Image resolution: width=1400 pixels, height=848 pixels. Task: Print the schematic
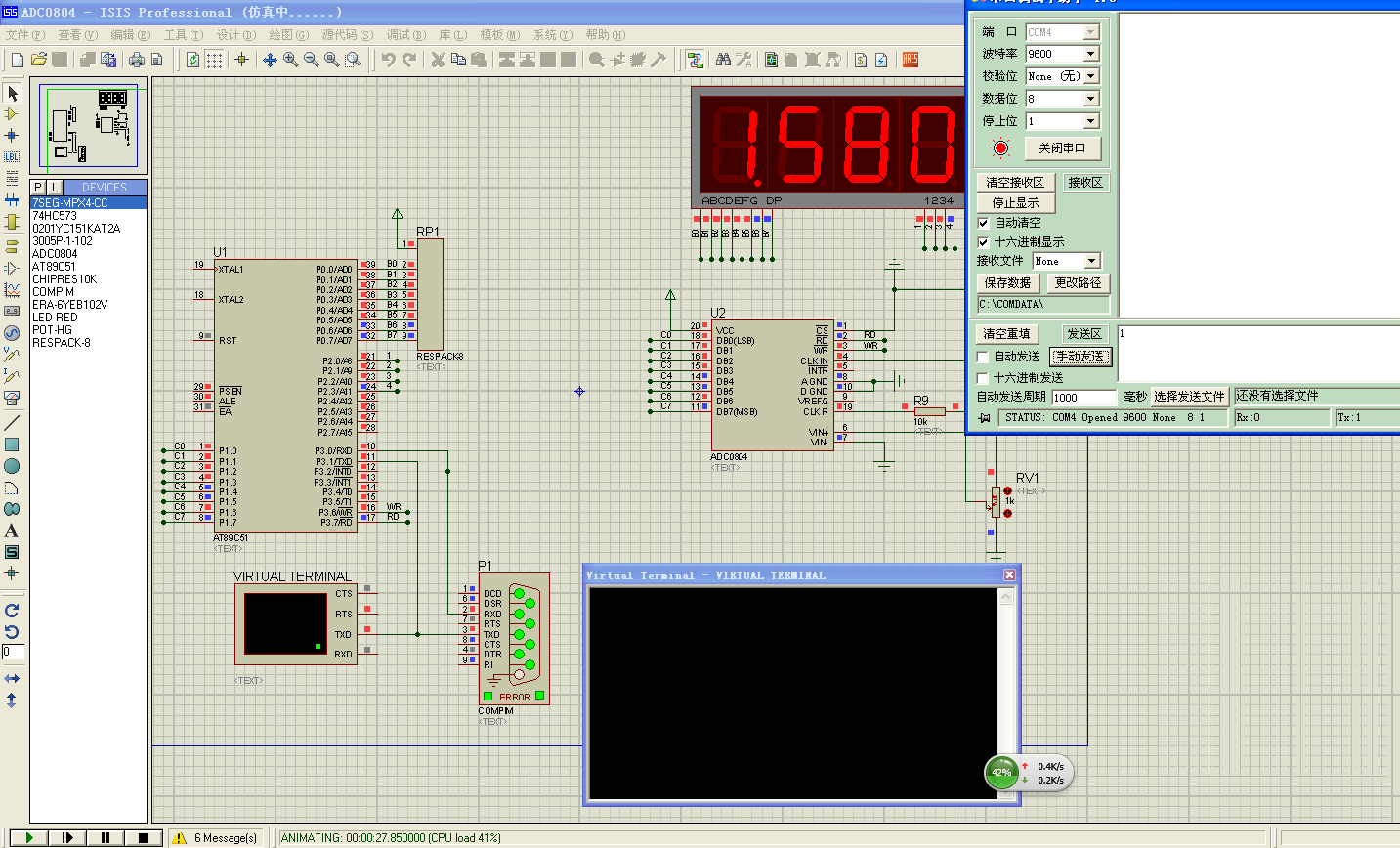click(x=136, y=60)
